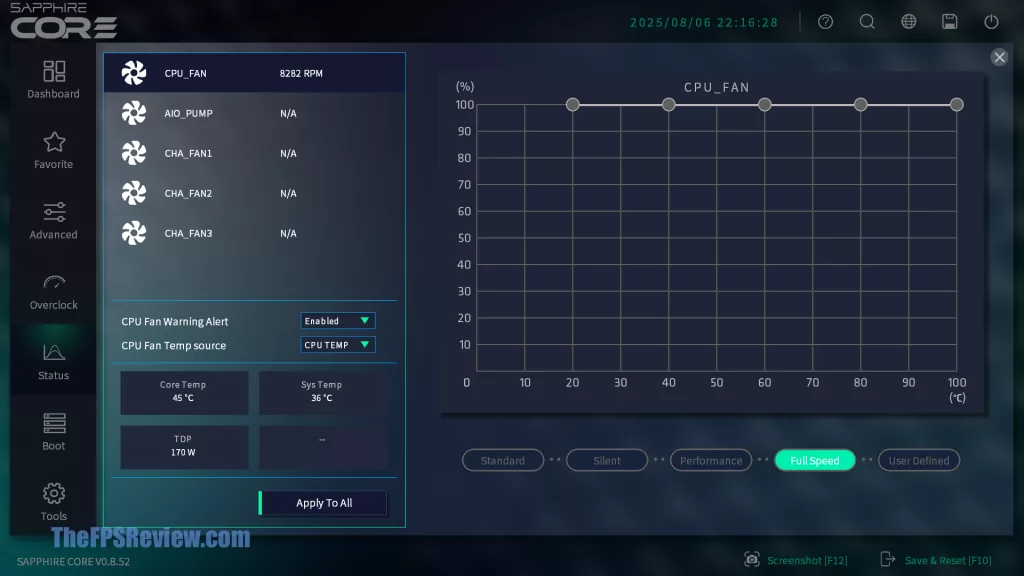
Task: Click fan curve point at 100°C
Action: coord(957,104)
